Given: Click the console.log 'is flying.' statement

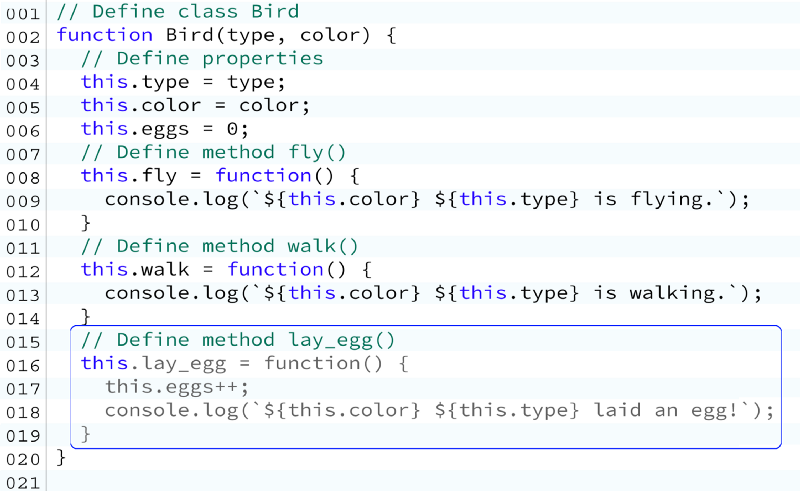Looking at the screenshot, I should click(x=428, y=199).
